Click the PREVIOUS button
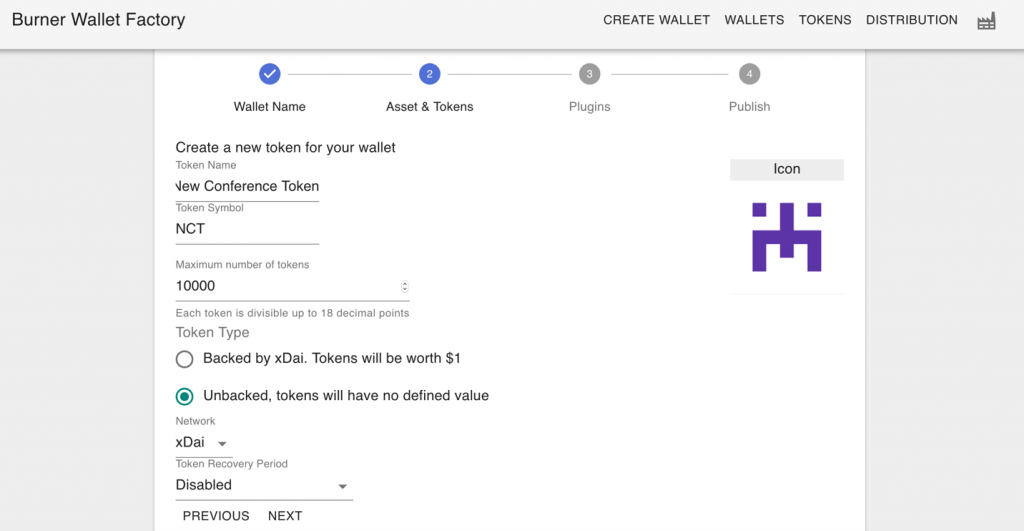This screenshot has width=1024, height=531. pyautogui.click(x=216, y=516)
